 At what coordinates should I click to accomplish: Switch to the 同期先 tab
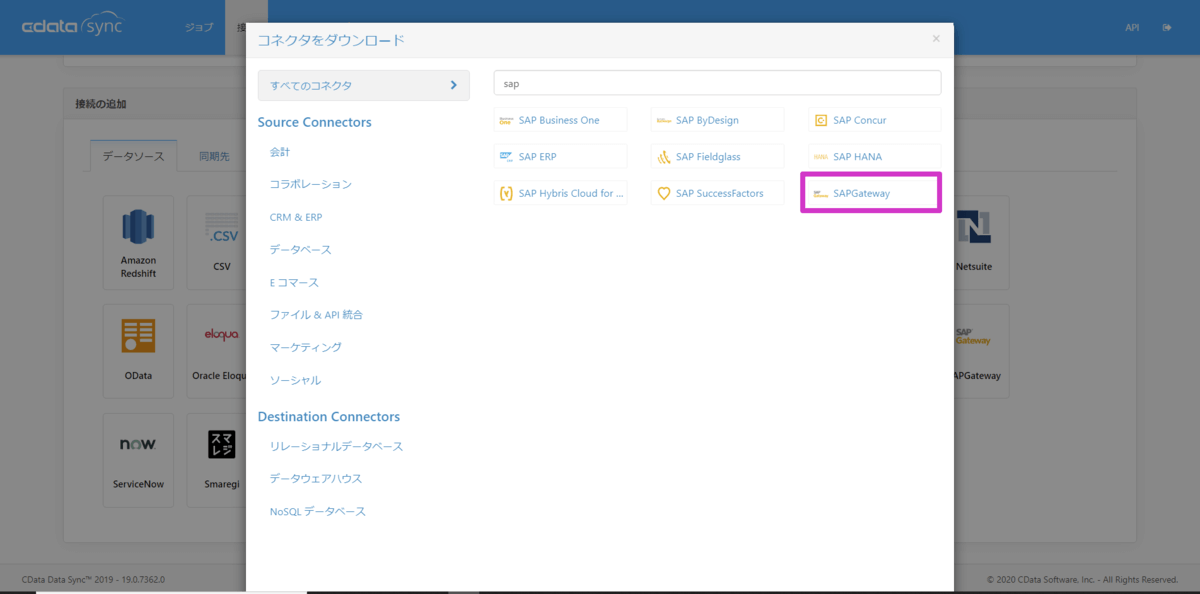(214, 157)
